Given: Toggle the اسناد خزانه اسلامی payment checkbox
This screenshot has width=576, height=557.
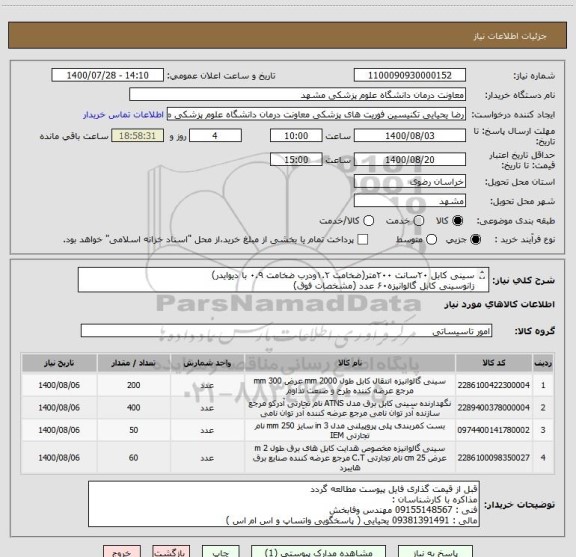Looking at the screenshot, I should [x=363, y=240].
